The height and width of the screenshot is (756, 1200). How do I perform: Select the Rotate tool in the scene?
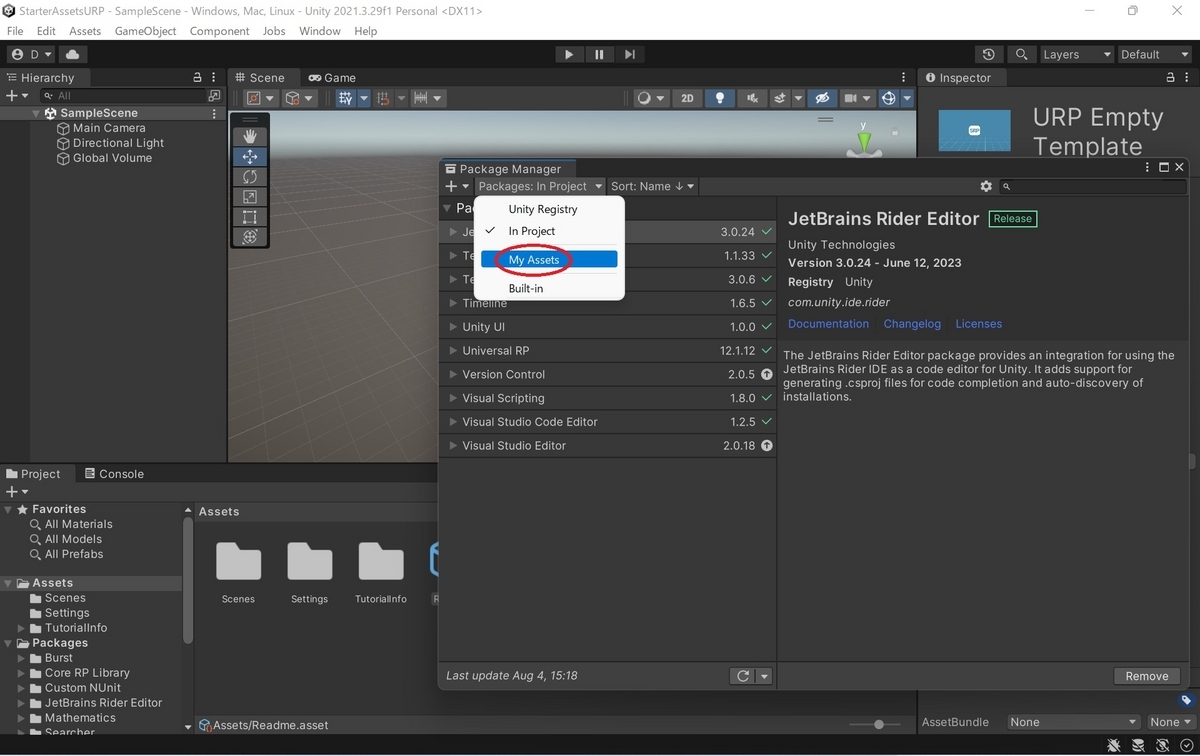coord(250,176)
